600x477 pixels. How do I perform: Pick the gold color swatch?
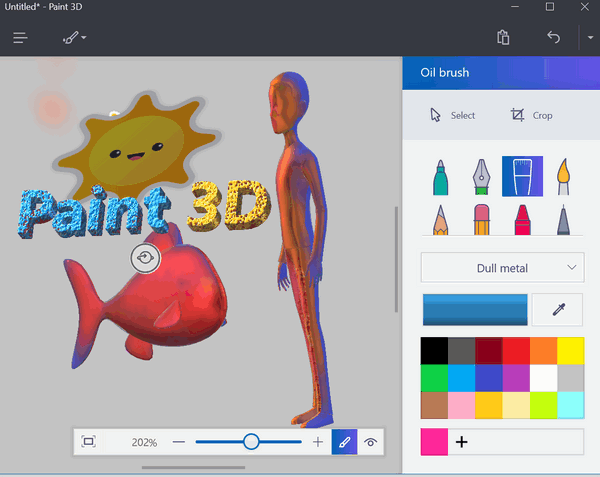click(489, 405)
